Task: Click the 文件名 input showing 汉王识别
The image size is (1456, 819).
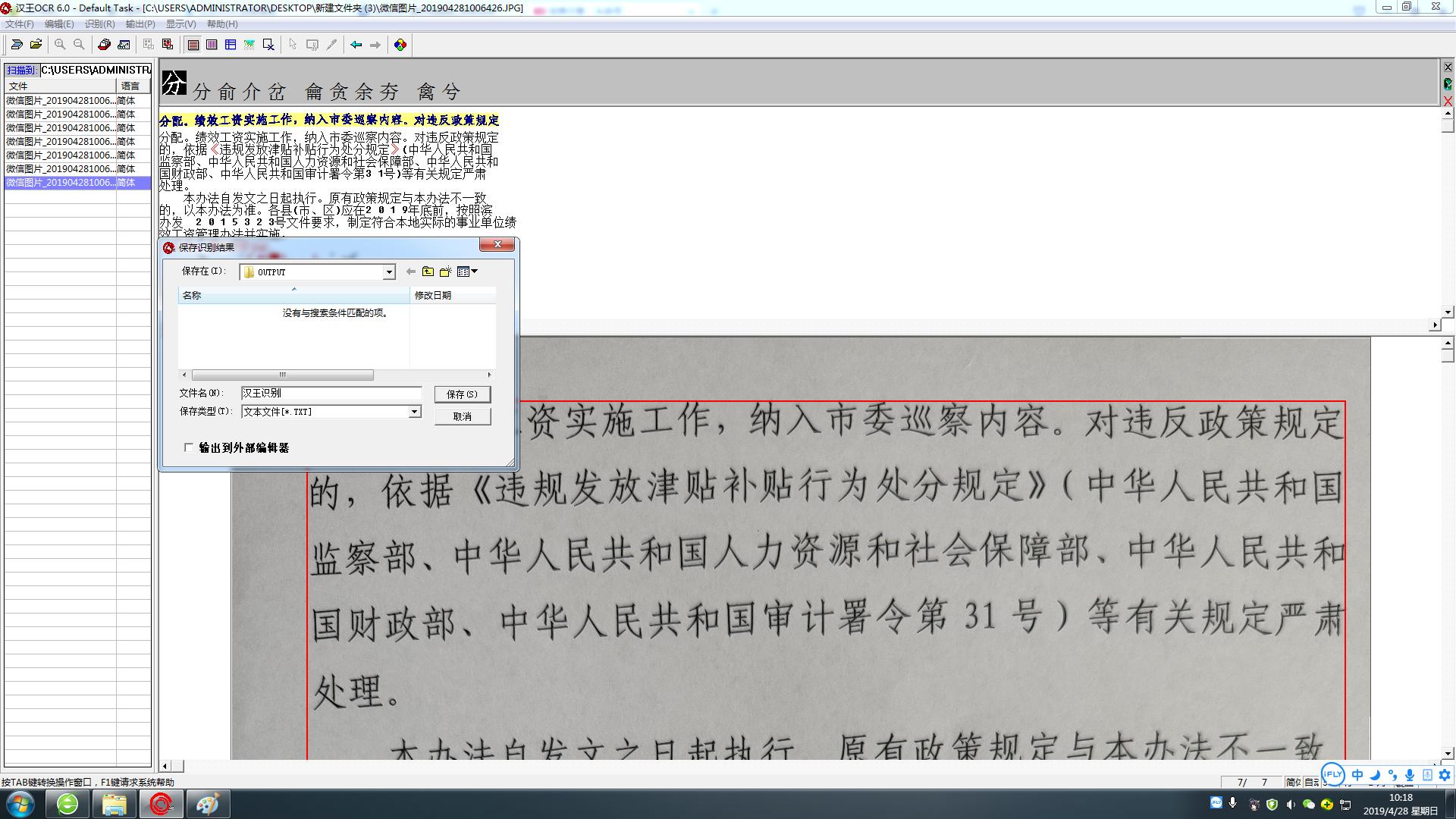Action: (x=331, y=393)
